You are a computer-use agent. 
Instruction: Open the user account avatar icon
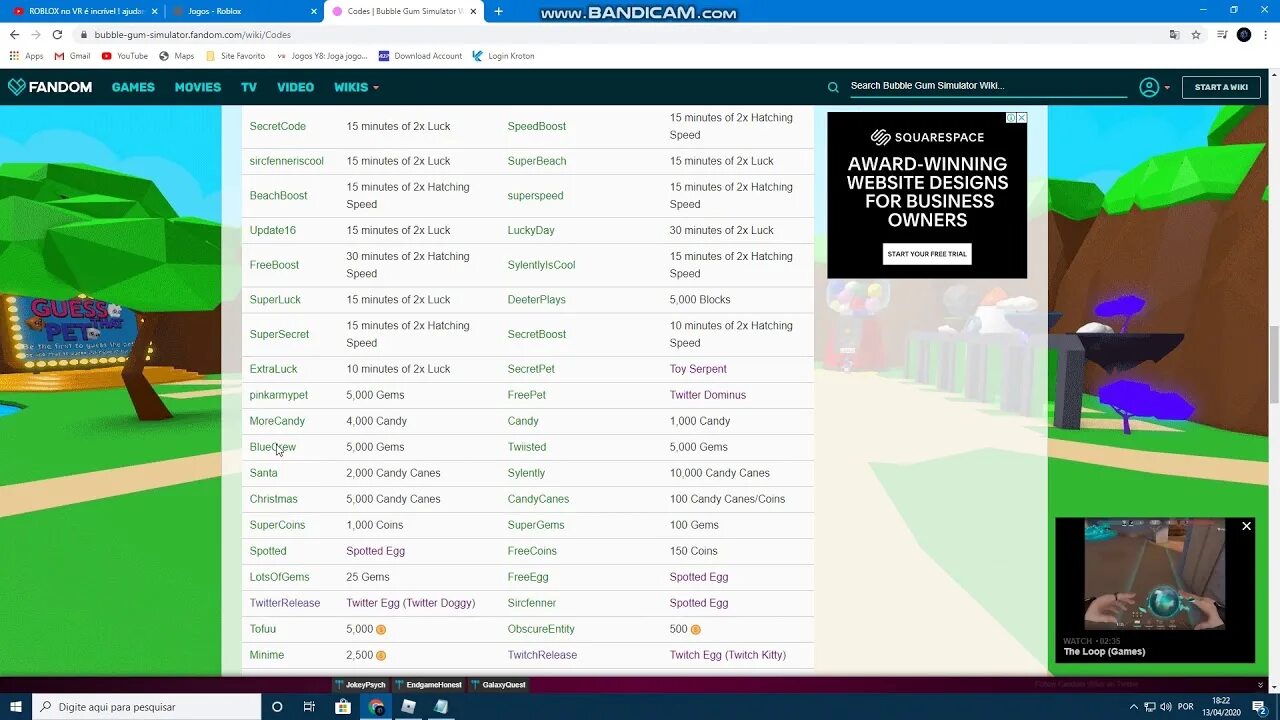pos(1149,87)
